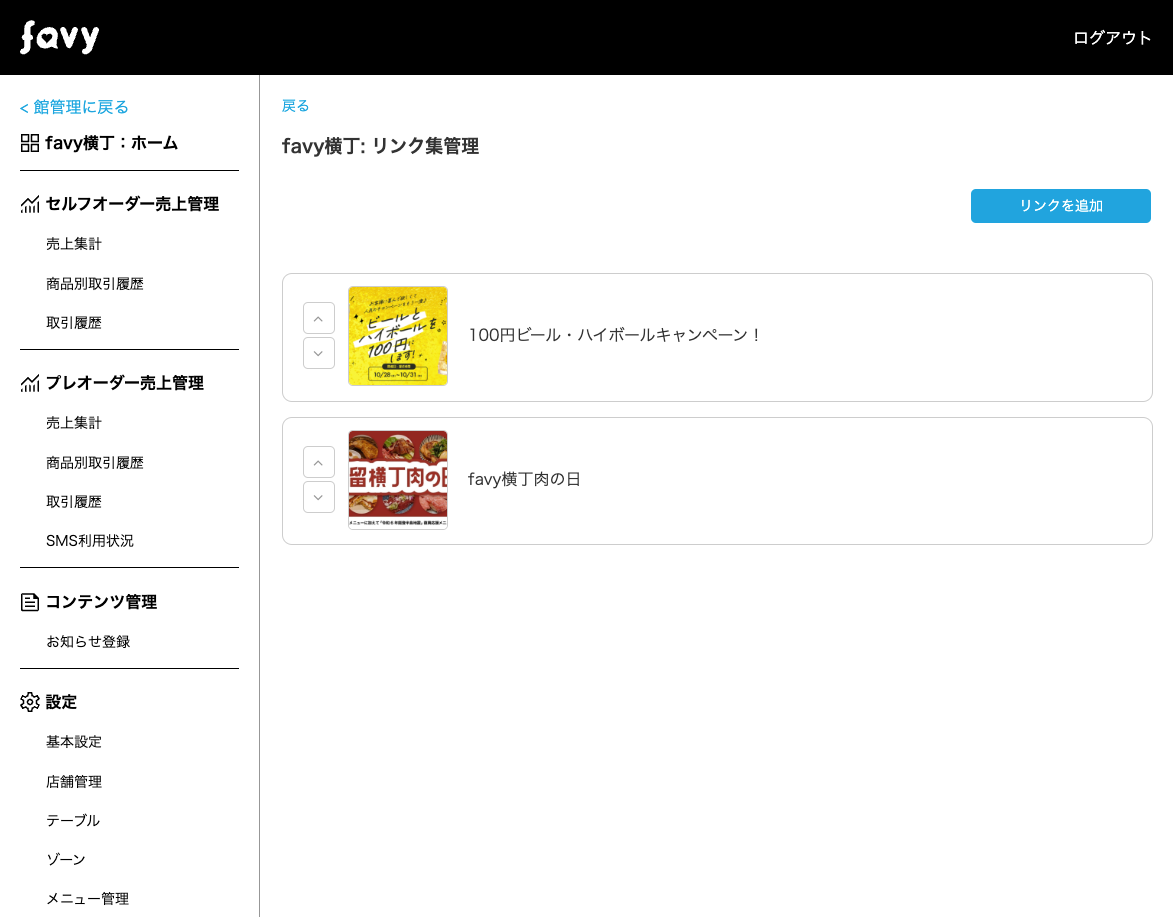Open テーブル settings
The height and width of the screenshot is (917, 1173).
click(x=73, y=821)
